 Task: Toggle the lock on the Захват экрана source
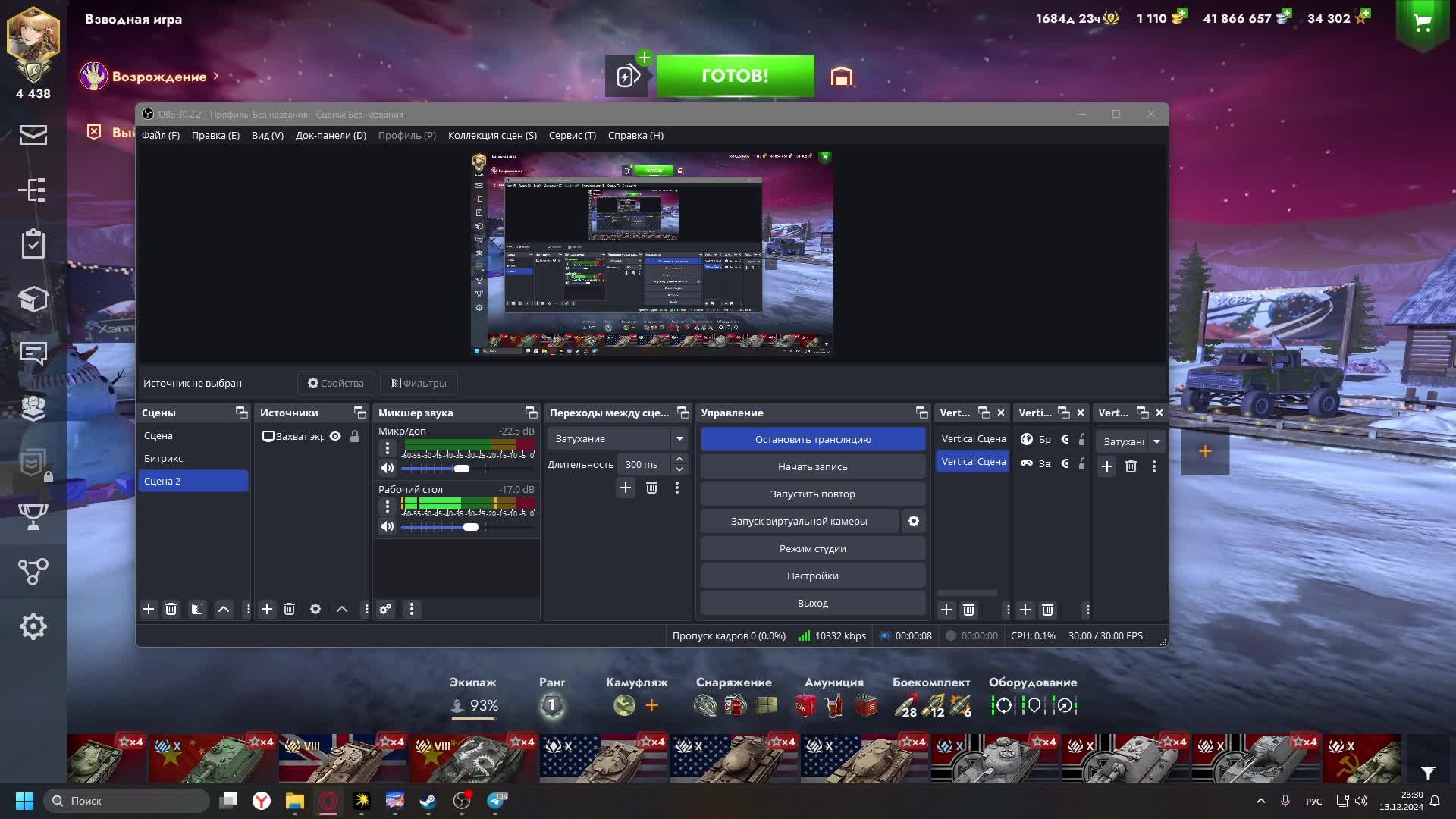(x=354, y=436)
